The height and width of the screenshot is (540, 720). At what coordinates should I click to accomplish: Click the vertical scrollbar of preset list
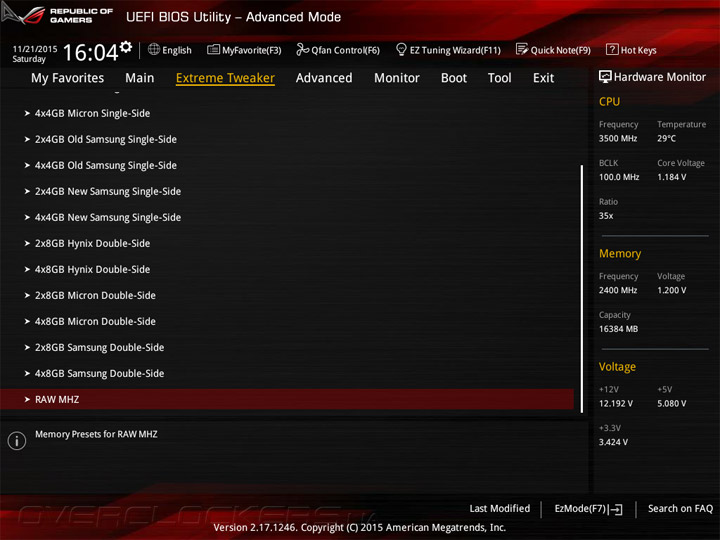(x=582, y=288)
